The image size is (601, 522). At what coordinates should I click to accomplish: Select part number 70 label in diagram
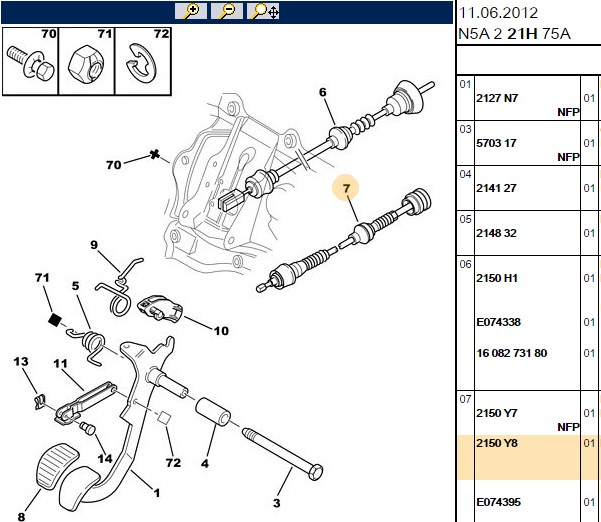coord(113,165)
